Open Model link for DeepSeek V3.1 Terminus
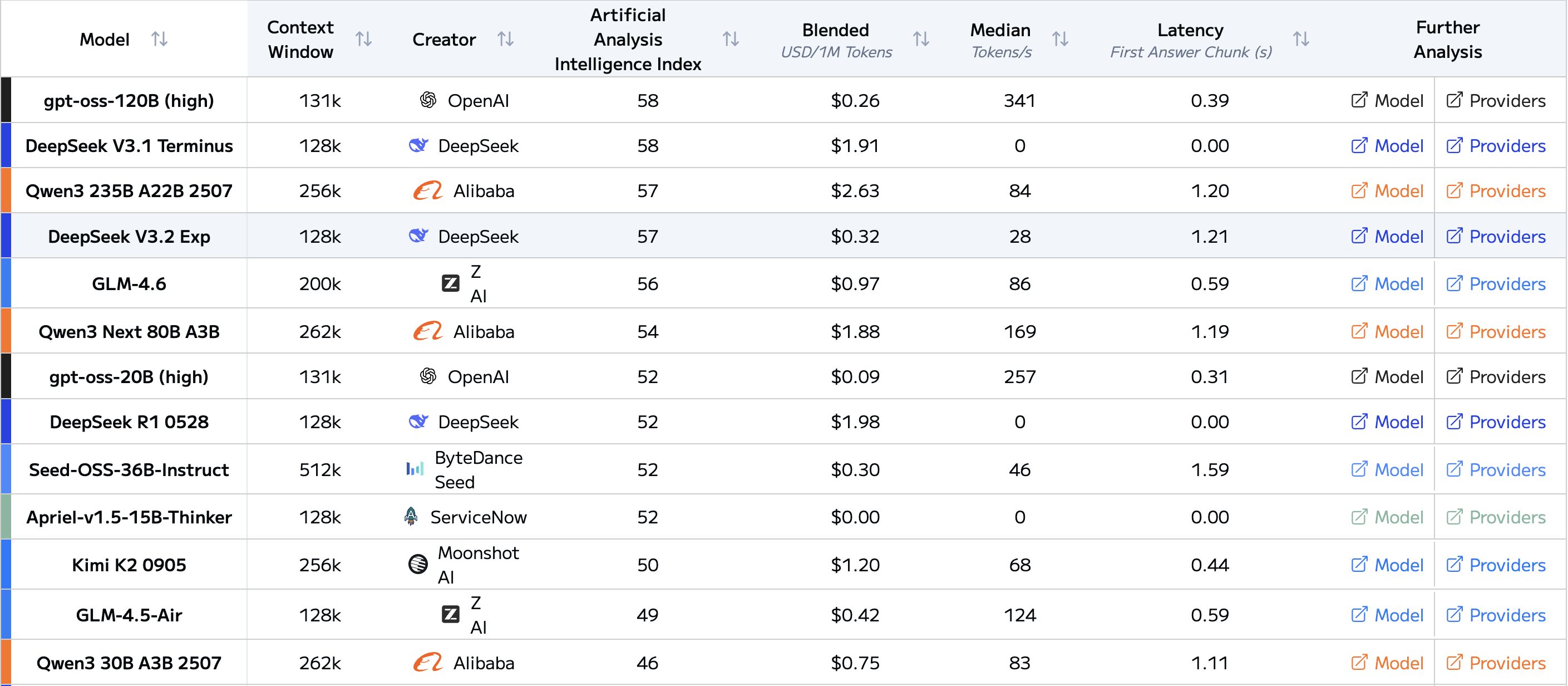1568x686 pixels. pyautogui.click(x=1387, y=145)
